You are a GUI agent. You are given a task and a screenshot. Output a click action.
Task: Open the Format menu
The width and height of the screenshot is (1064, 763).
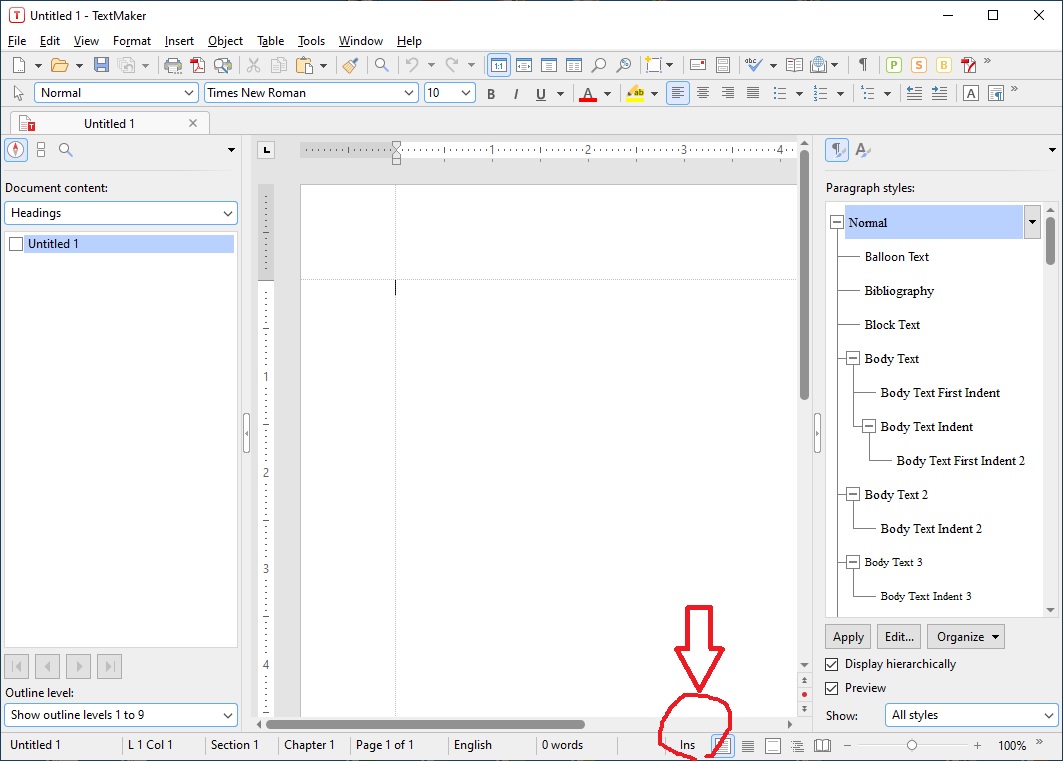click(x=132, y=41)
